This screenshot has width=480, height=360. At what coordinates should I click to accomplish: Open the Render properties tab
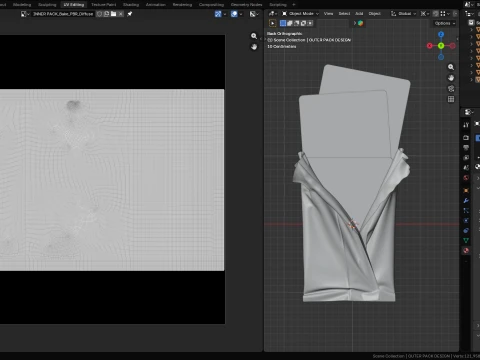click(466, 138)
